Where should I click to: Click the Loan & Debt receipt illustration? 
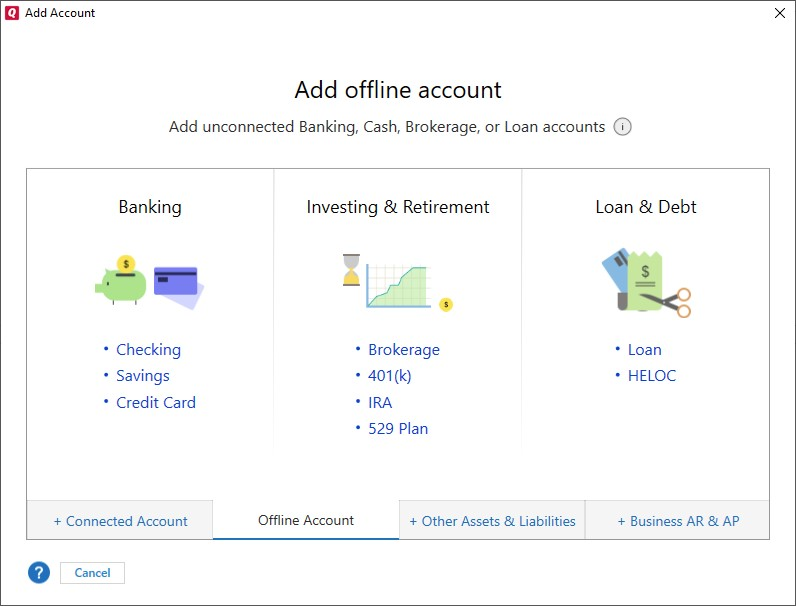(645, 282)
